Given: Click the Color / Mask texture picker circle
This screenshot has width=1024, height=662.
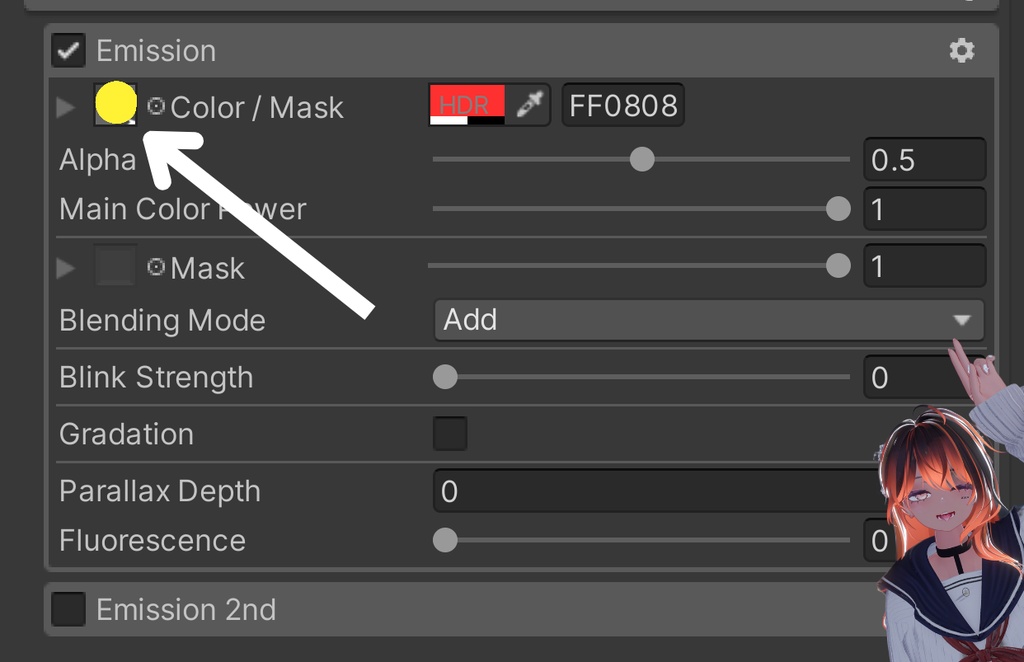Looking at the screenshot, I should [x=156, y=106].
